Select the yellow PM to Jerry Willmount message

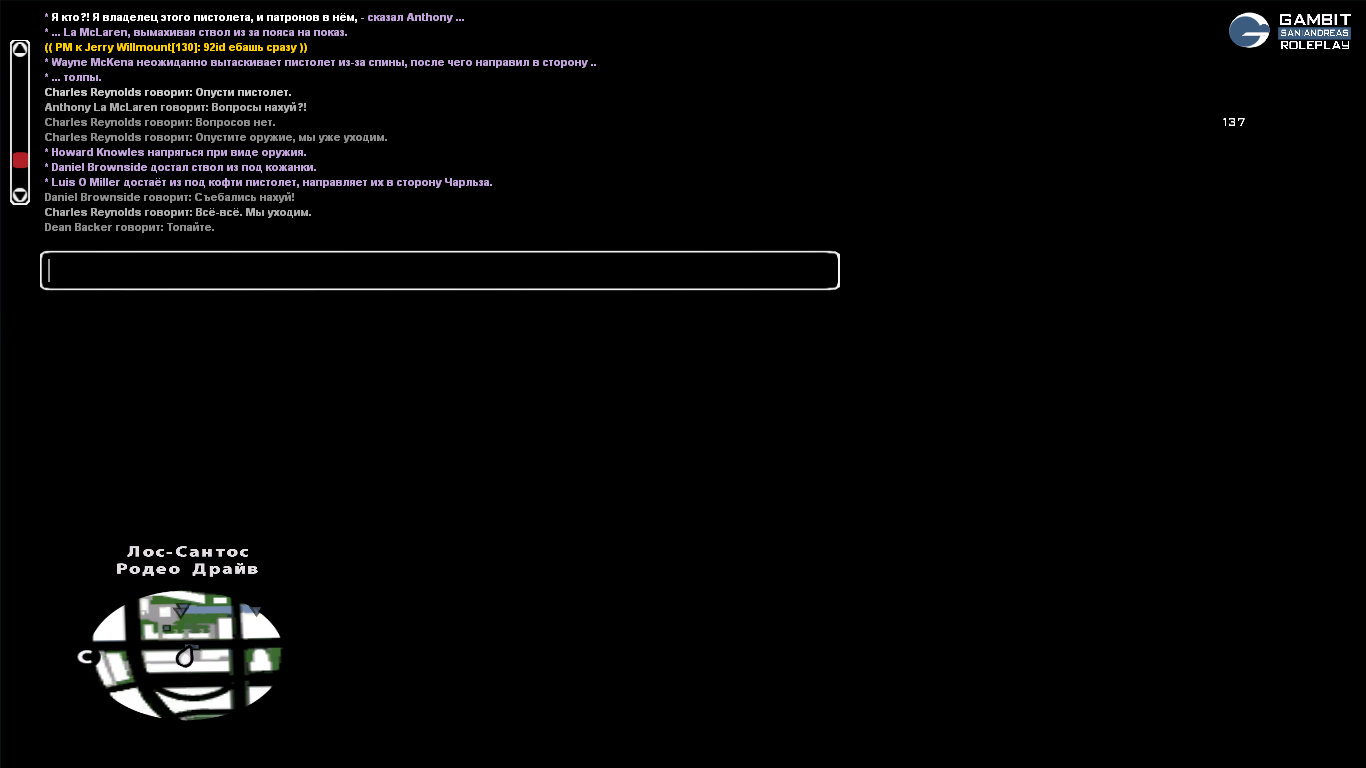click(176, 47)
